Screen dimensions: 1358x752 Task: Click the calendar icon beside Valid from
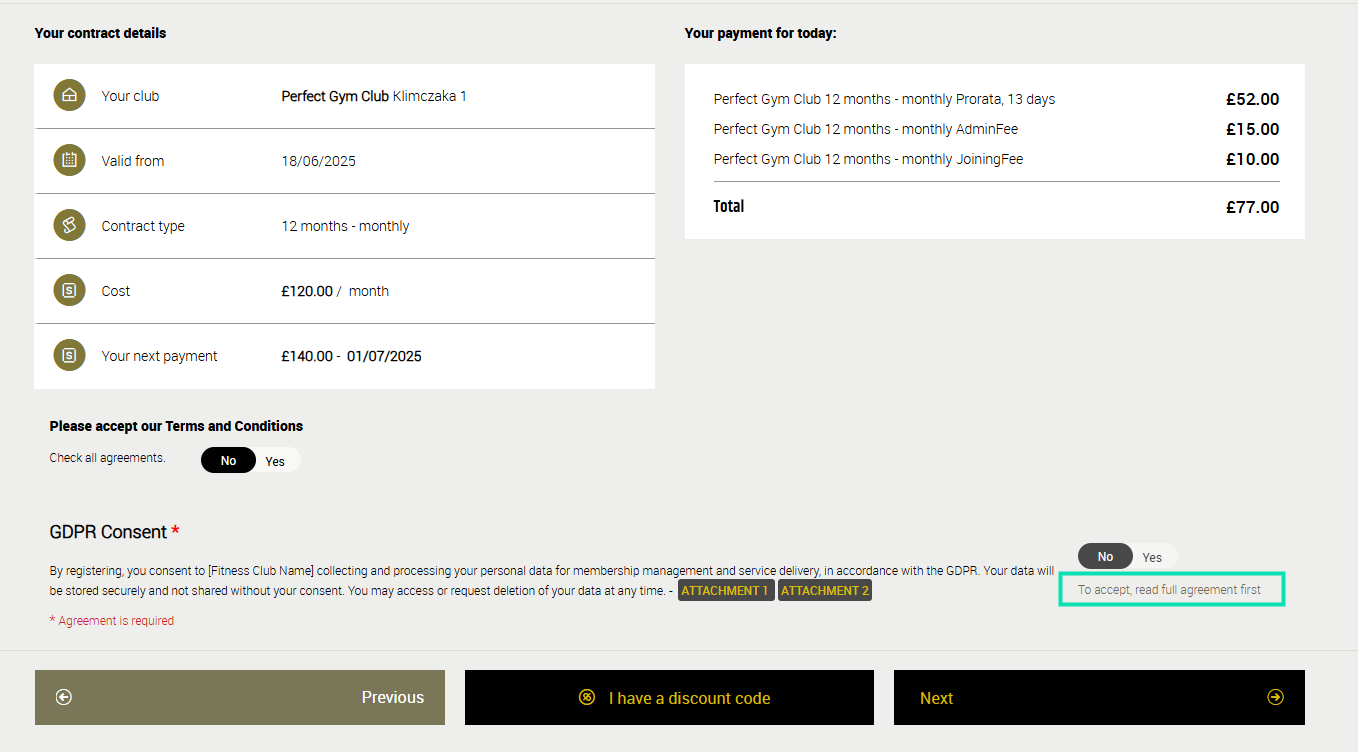pyautogui.click(x=69, y=160)
